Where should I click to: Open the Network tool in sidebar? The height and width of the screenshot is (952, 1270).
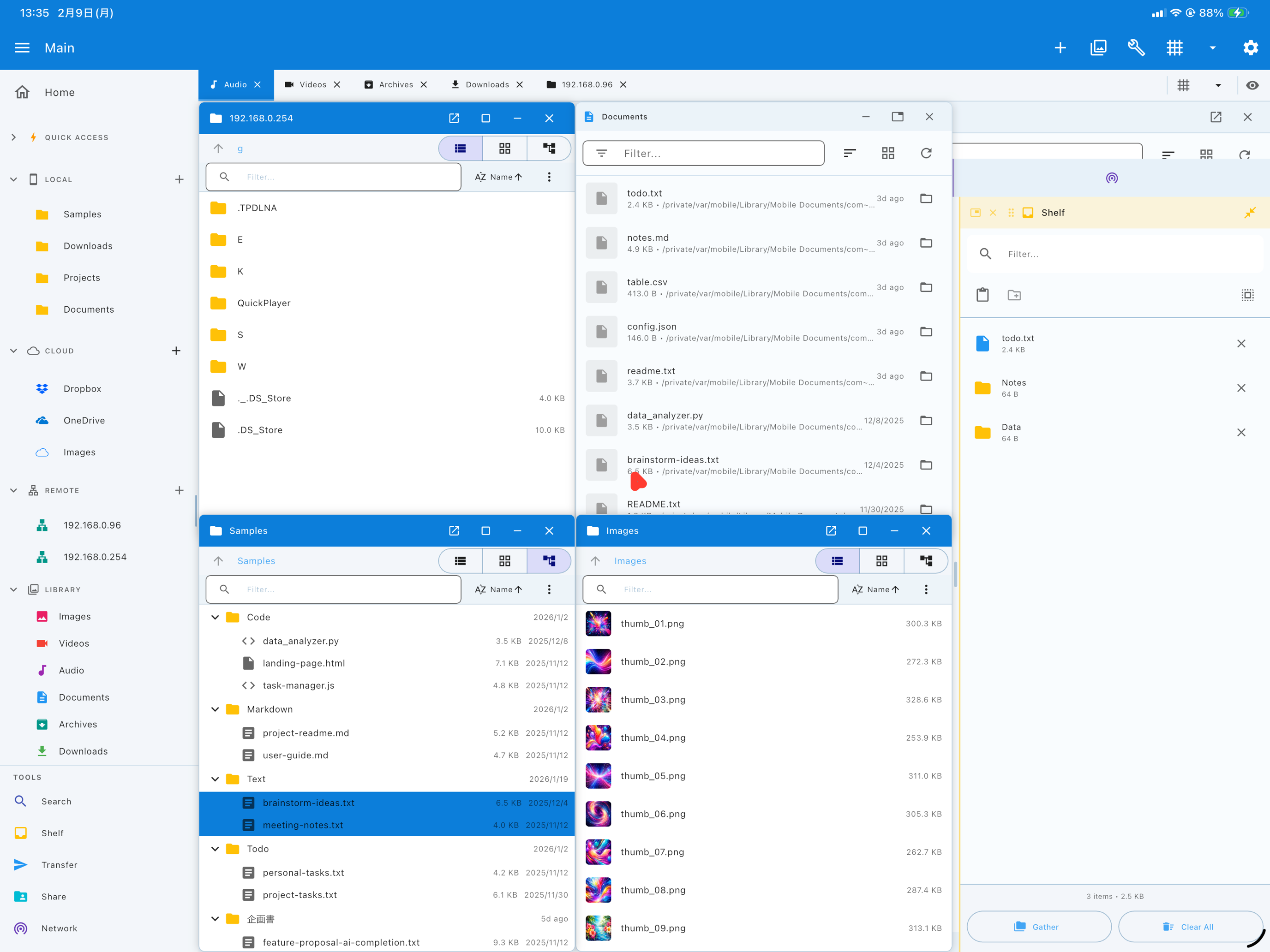(x=59, y=928)
